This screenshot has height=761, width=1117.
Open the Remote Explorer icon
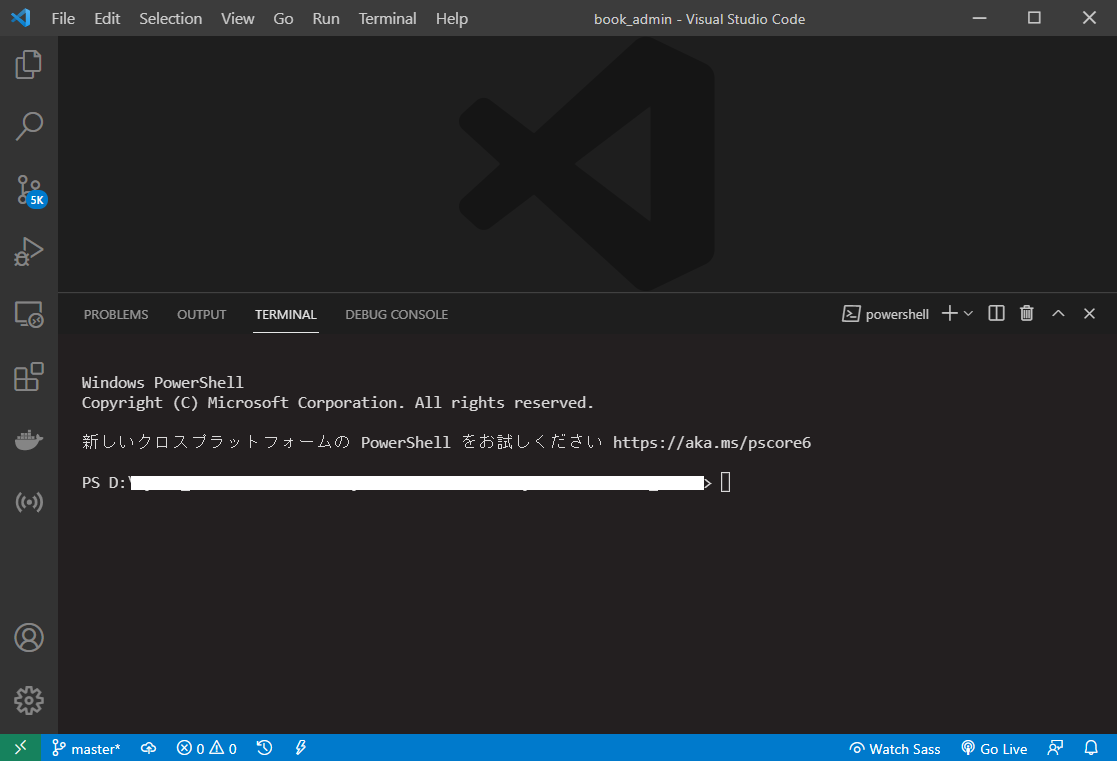click(28, 314)
